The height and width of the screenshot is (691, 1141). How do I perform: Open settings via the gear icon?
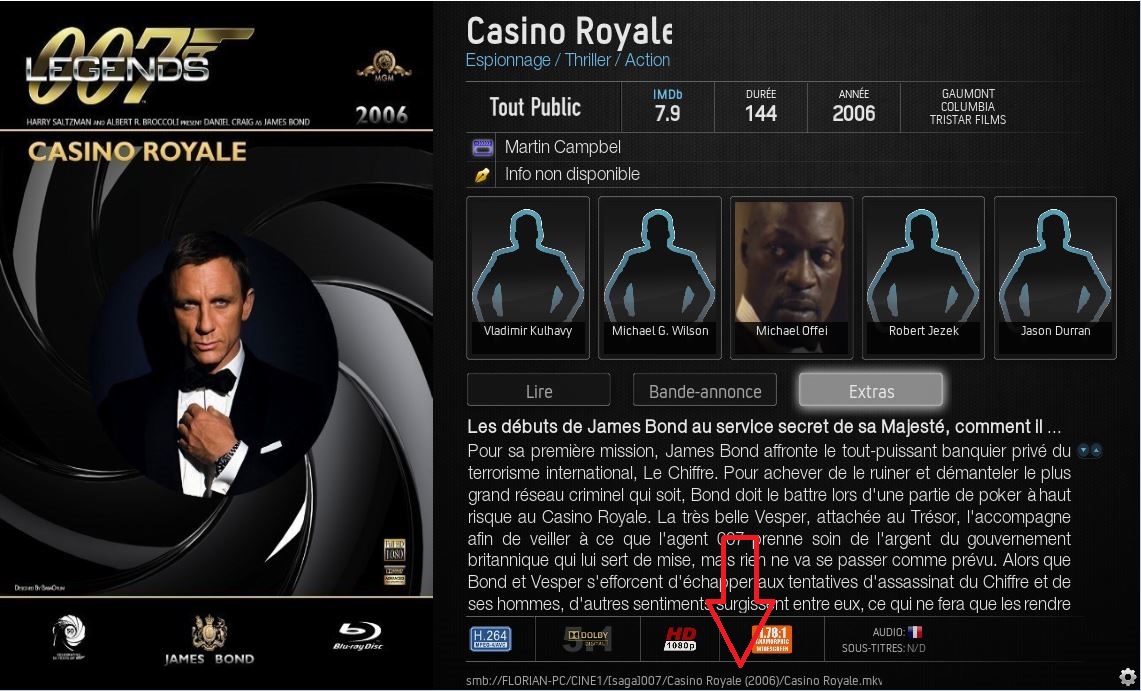(1127, 675)
